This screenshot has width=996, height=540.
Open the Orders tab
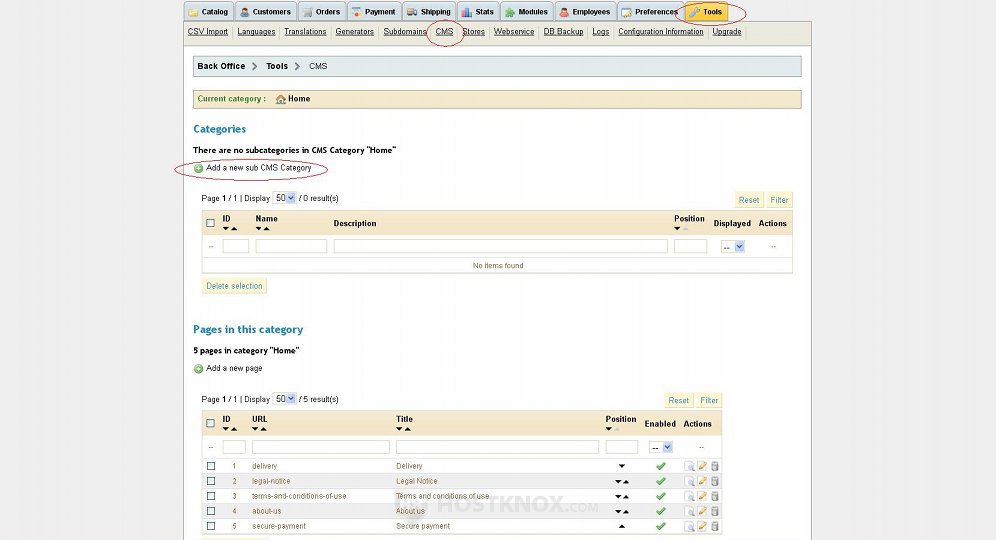click(x=321, y=12)
